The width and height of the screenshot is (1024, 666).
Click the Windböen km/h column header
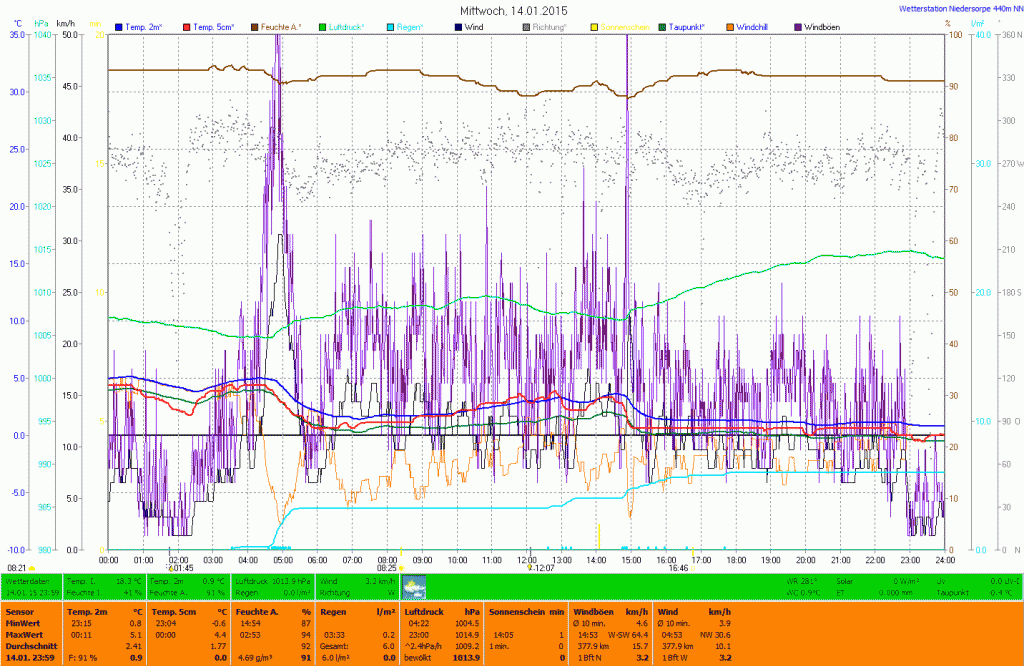coord(606,610)
